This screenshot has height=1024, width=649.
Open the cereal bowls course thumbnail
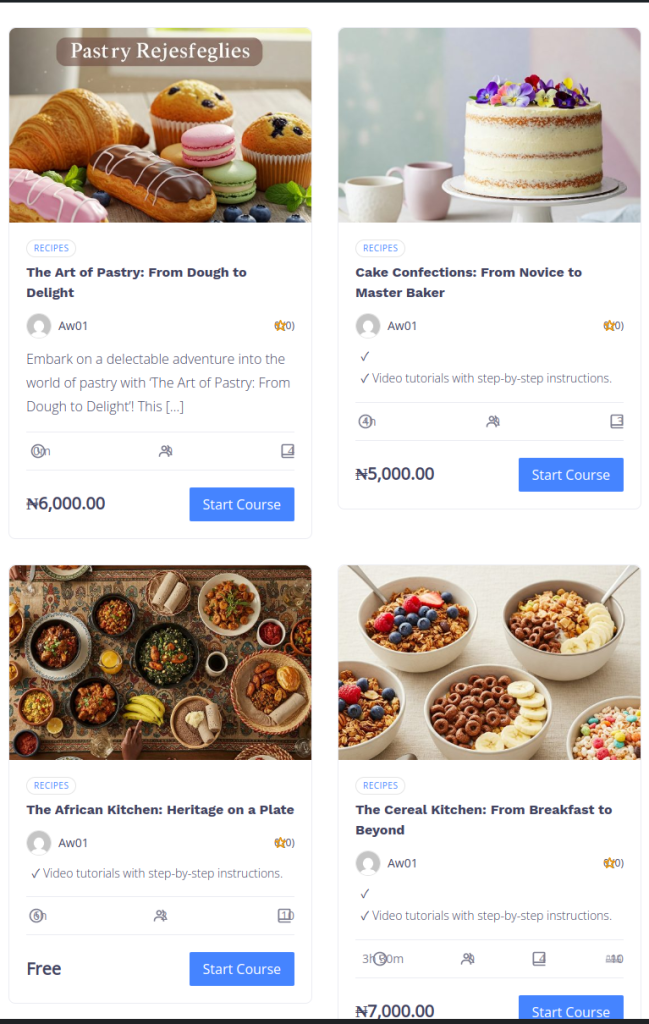click(x=489, y=662)
